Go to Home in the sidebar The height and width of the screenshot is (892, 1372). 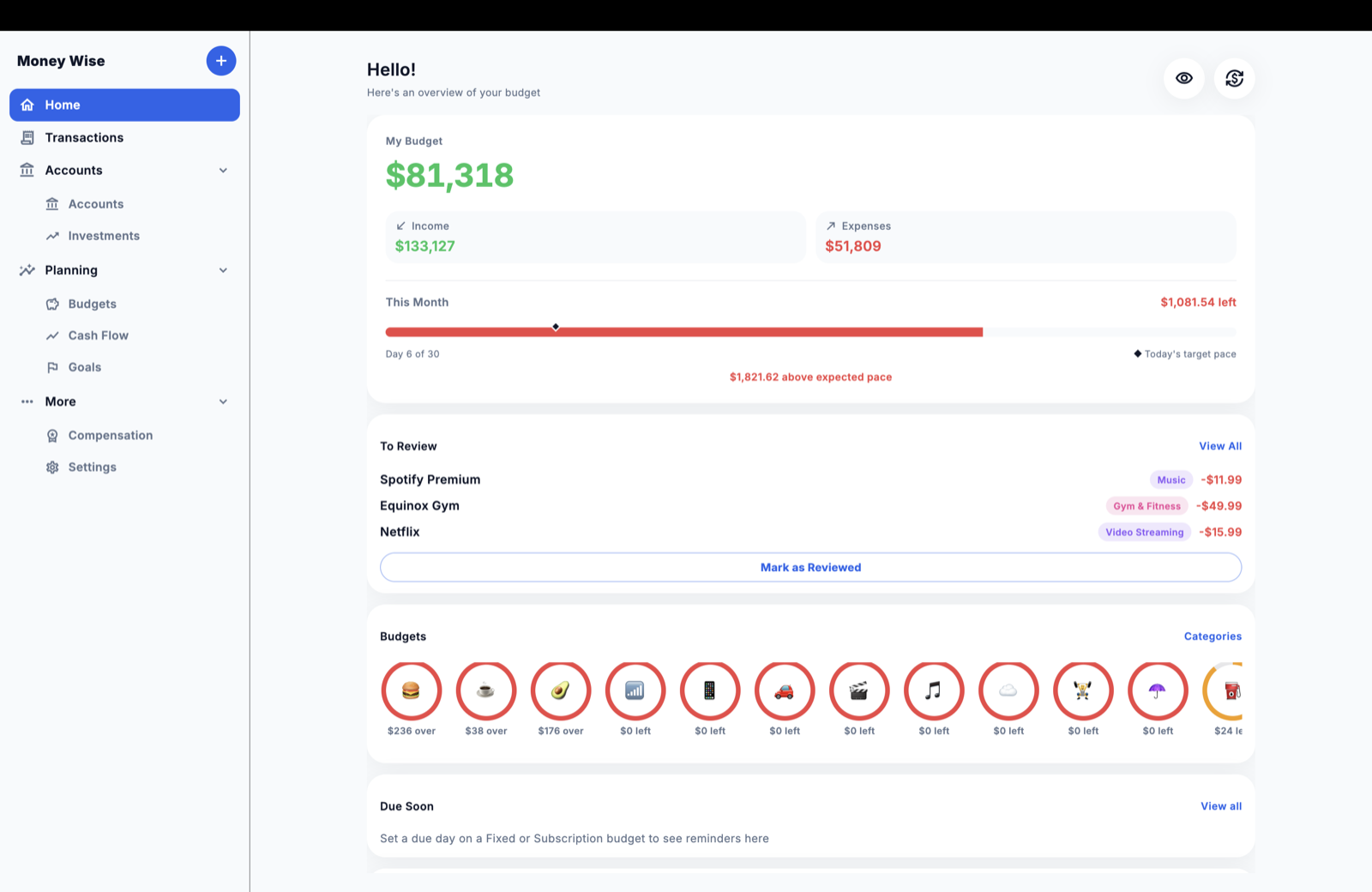(124, 105)
